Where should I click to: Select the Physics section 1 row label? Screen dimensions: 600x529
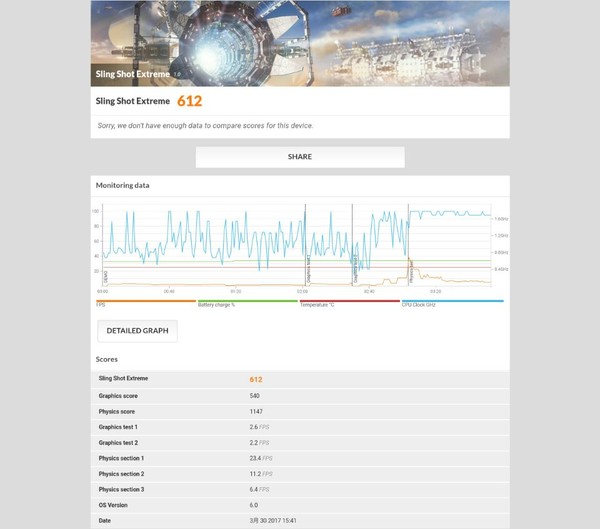point(121,458)
